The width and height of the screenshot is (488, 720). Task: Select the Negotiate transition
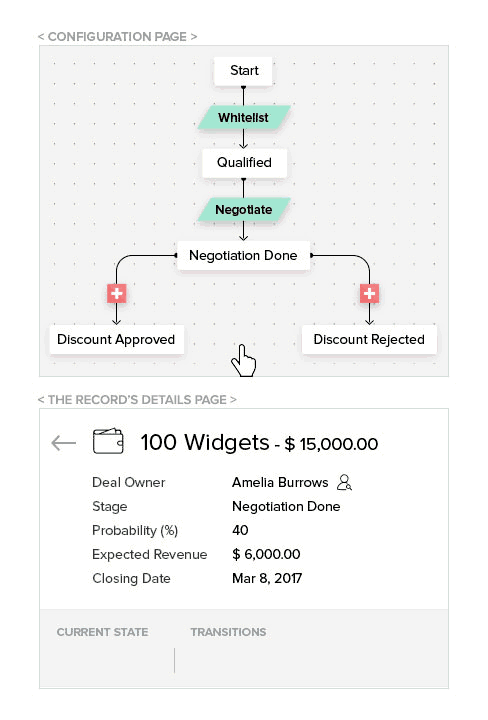click(244, 209)
